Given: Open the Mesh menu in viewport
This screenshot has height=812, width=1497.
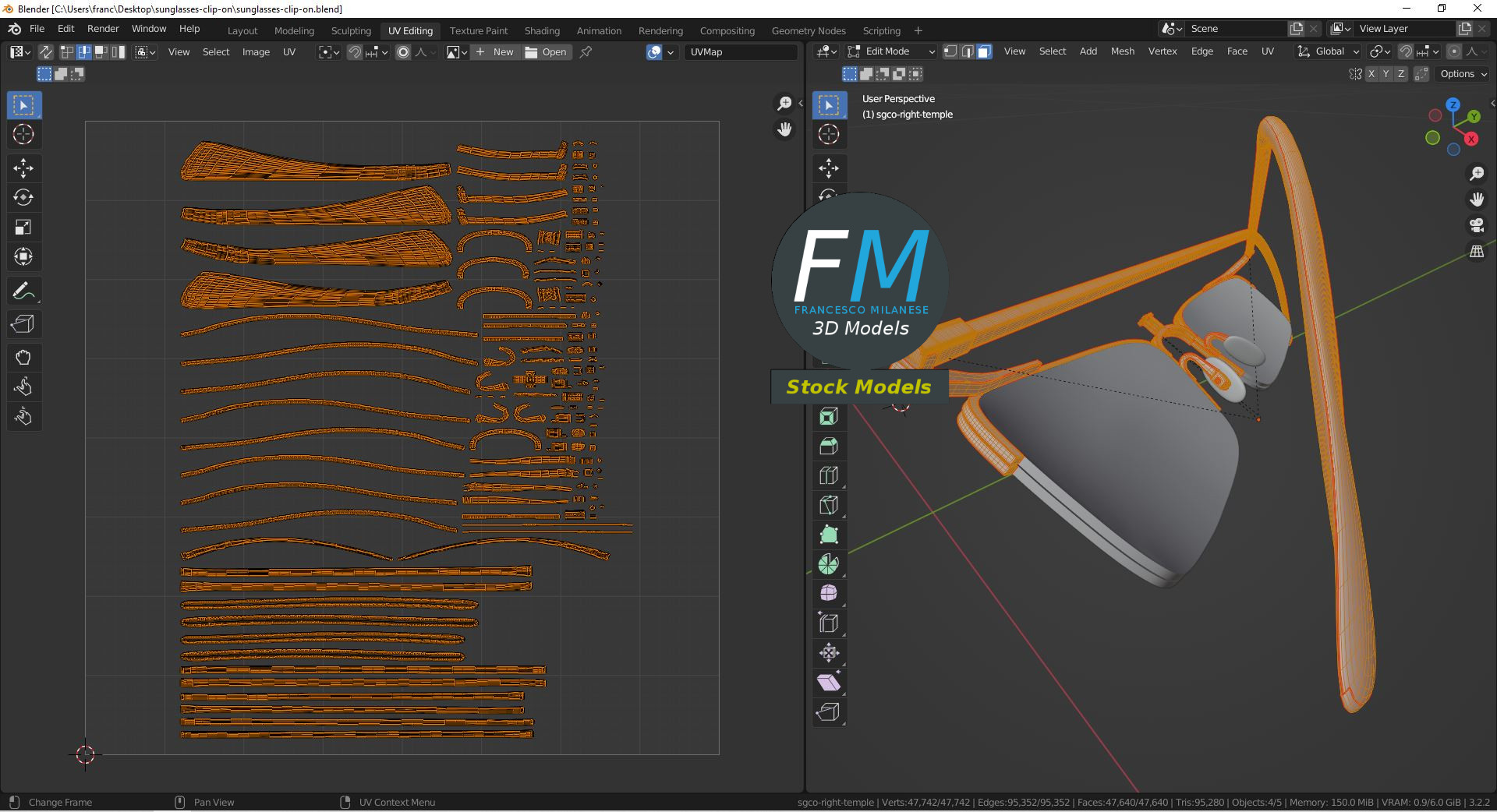Looking at the screenshot, I should (1122, 51).
